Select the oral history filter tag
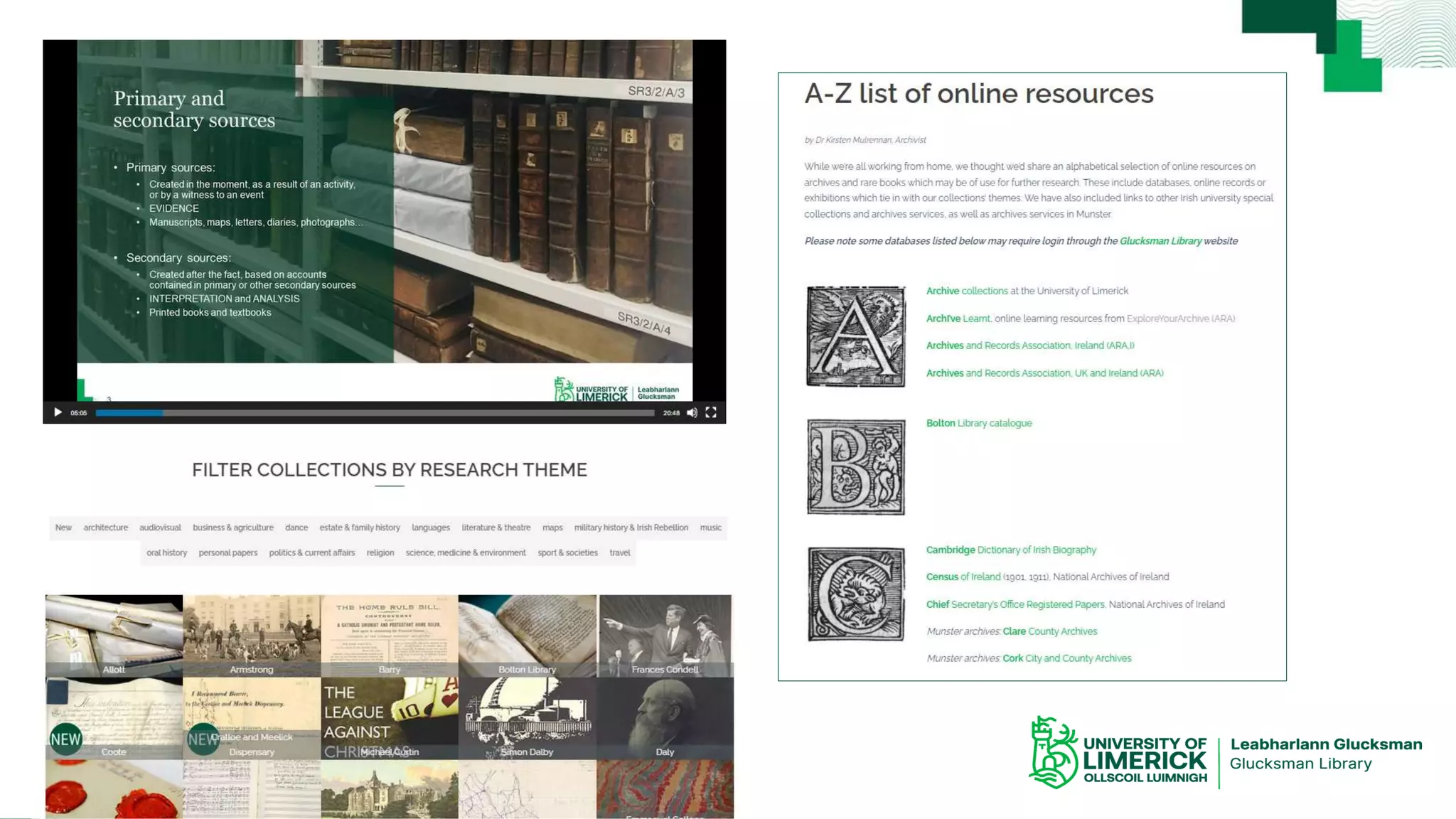Image resolution: width=1456 pixels, height=819 pixels. (x=166, y=552)
